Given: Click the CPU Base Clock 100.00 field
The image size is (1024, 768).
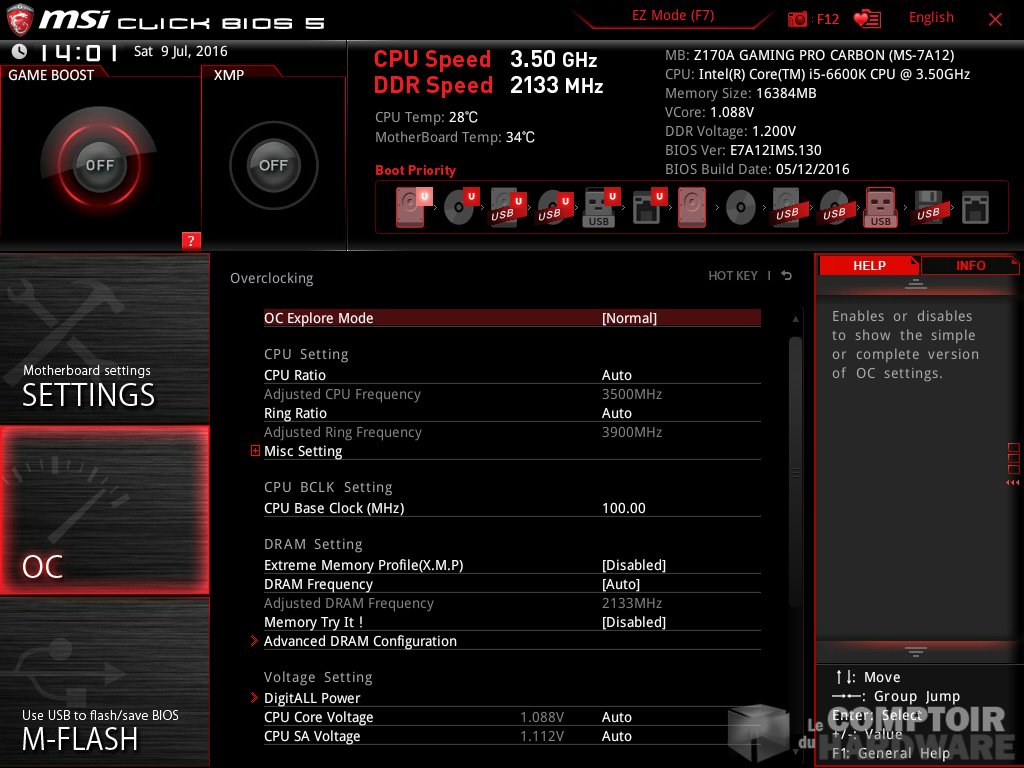Looking at the screenshot, I should pos(624,508).
